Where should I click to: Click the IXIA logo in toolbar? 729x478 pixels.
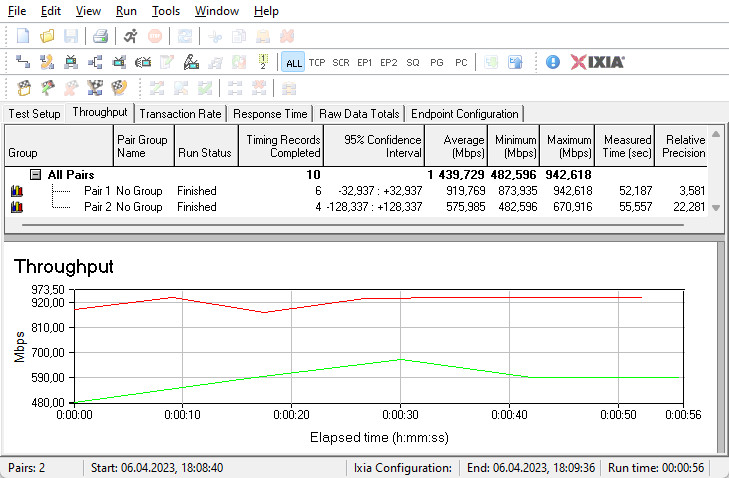598,62
